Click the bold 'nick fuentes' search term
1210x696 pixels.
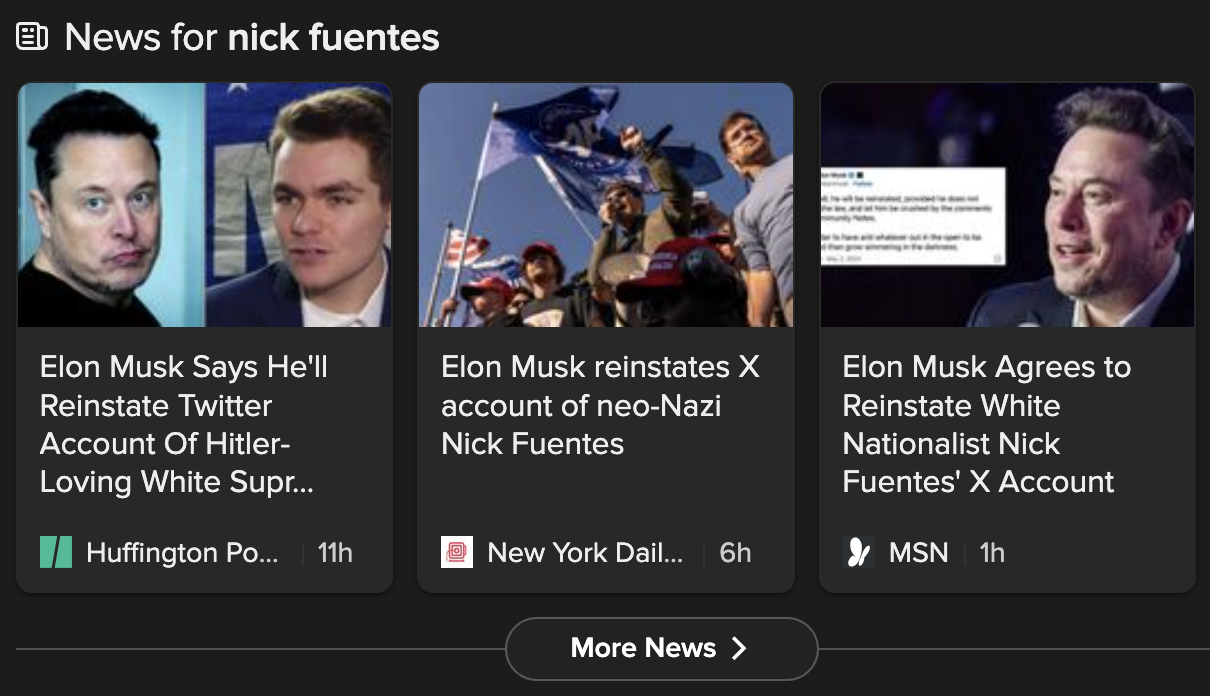click(333, 38)
